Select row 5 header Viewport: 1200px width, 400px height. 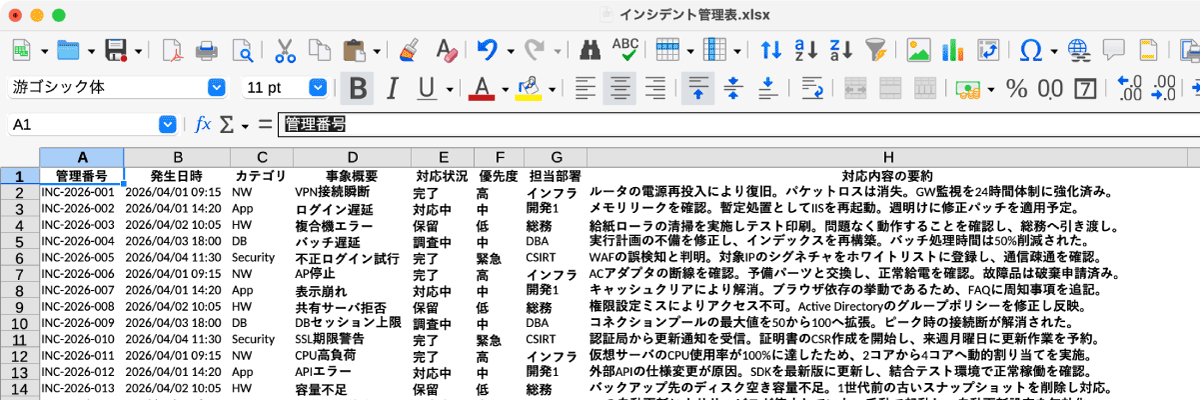[19, 225]
